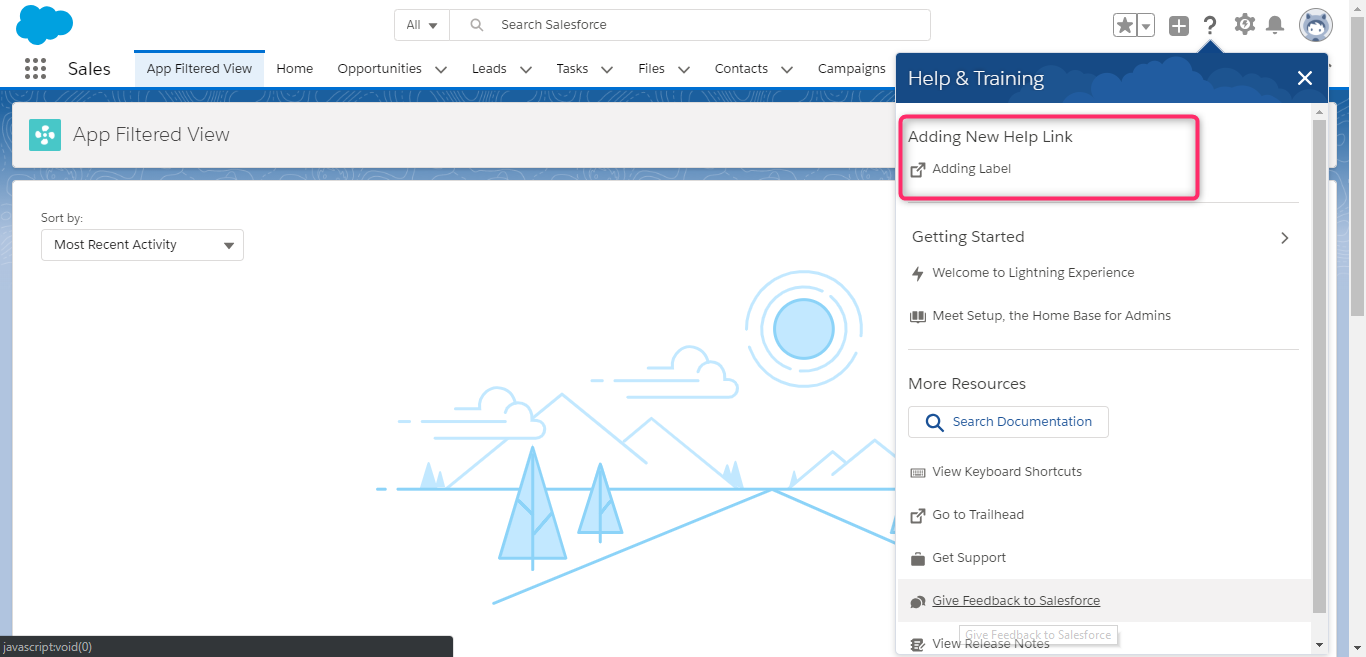The height and width of the screenshot is (657, 1366).
Task: Open the Files tab
Action: [x=651, y=69]
